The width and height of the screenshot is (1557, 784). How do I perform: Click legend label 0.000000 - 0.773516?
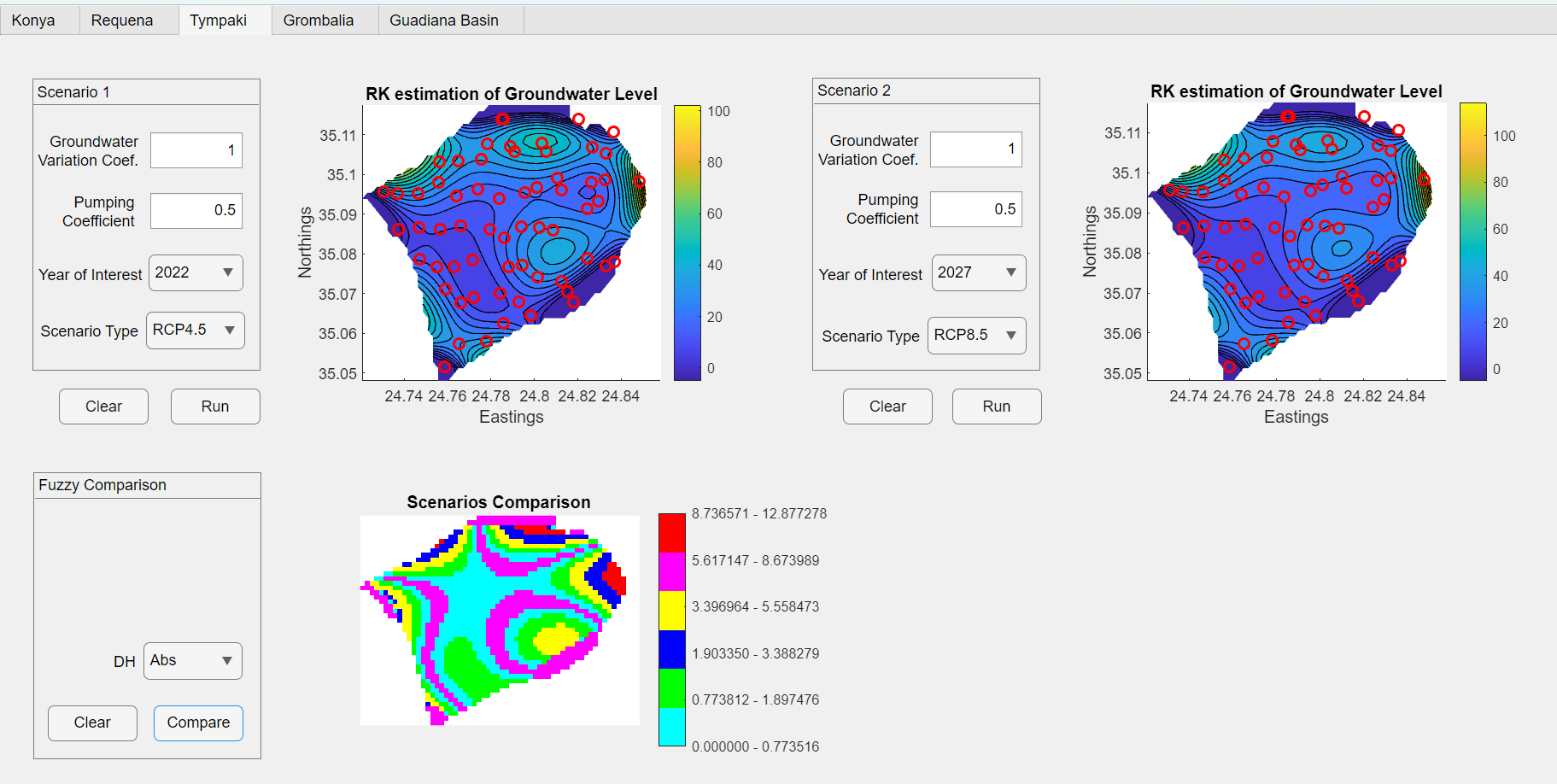(756, 746)
